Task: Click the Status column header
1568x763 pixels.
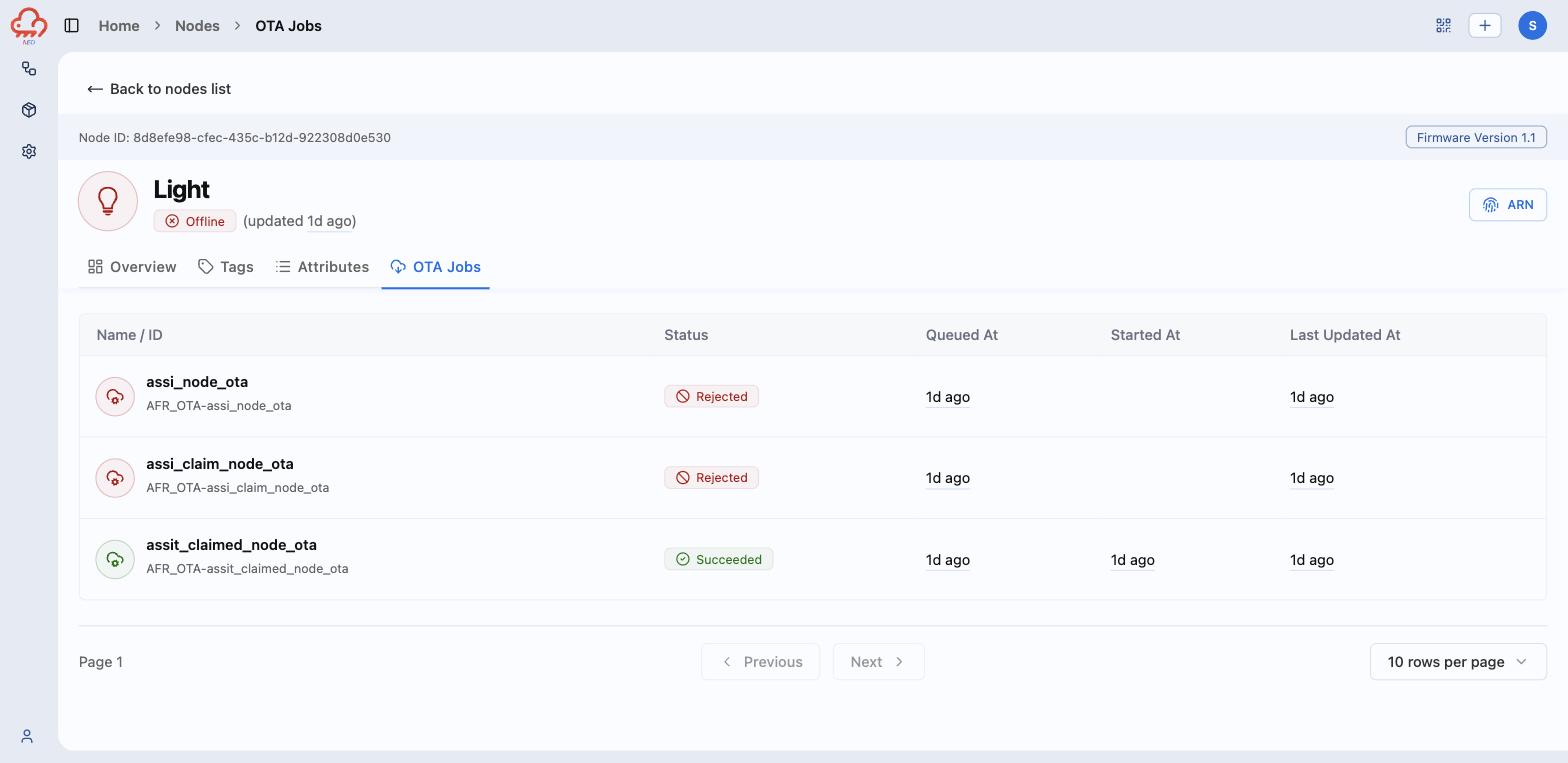Action: tap(686, 335)
